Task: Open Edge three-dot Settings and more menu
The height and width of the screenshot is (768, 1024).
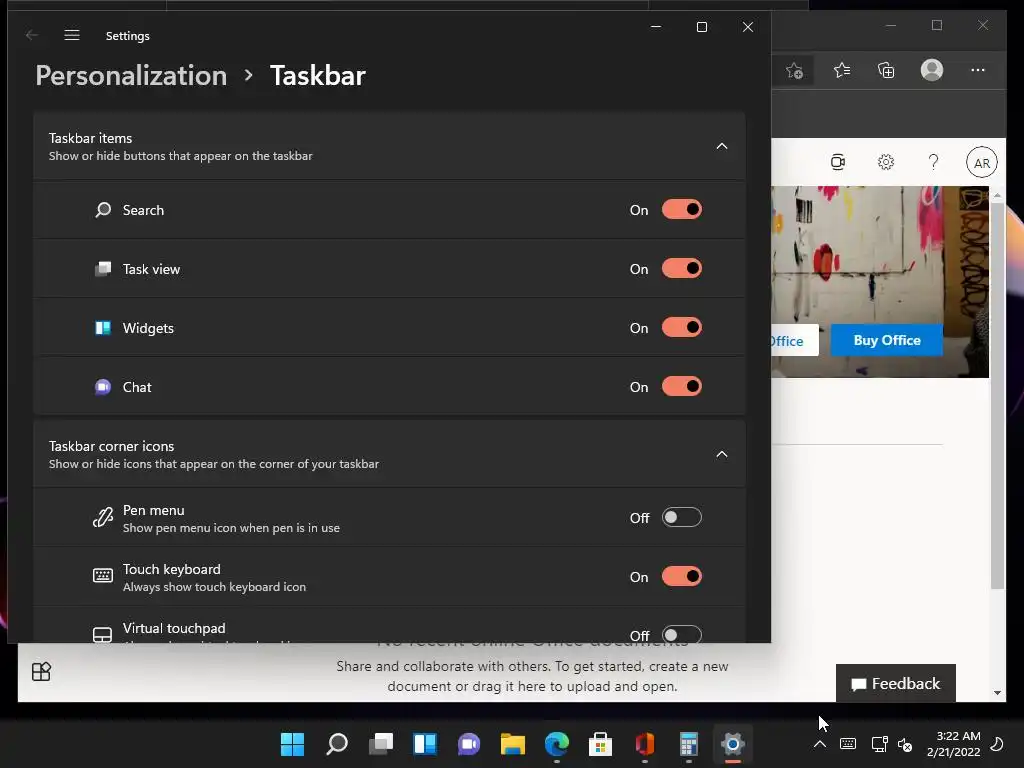Action: 978,70
